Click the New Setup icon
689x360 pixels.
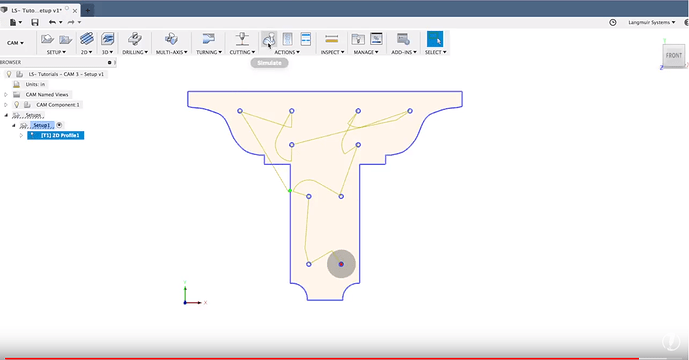click(47, 40)
